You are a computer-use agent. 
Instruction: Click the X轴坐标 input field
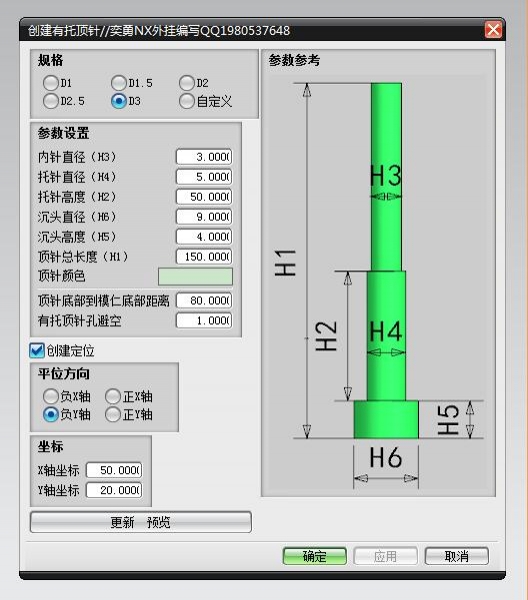pos(114,470)
